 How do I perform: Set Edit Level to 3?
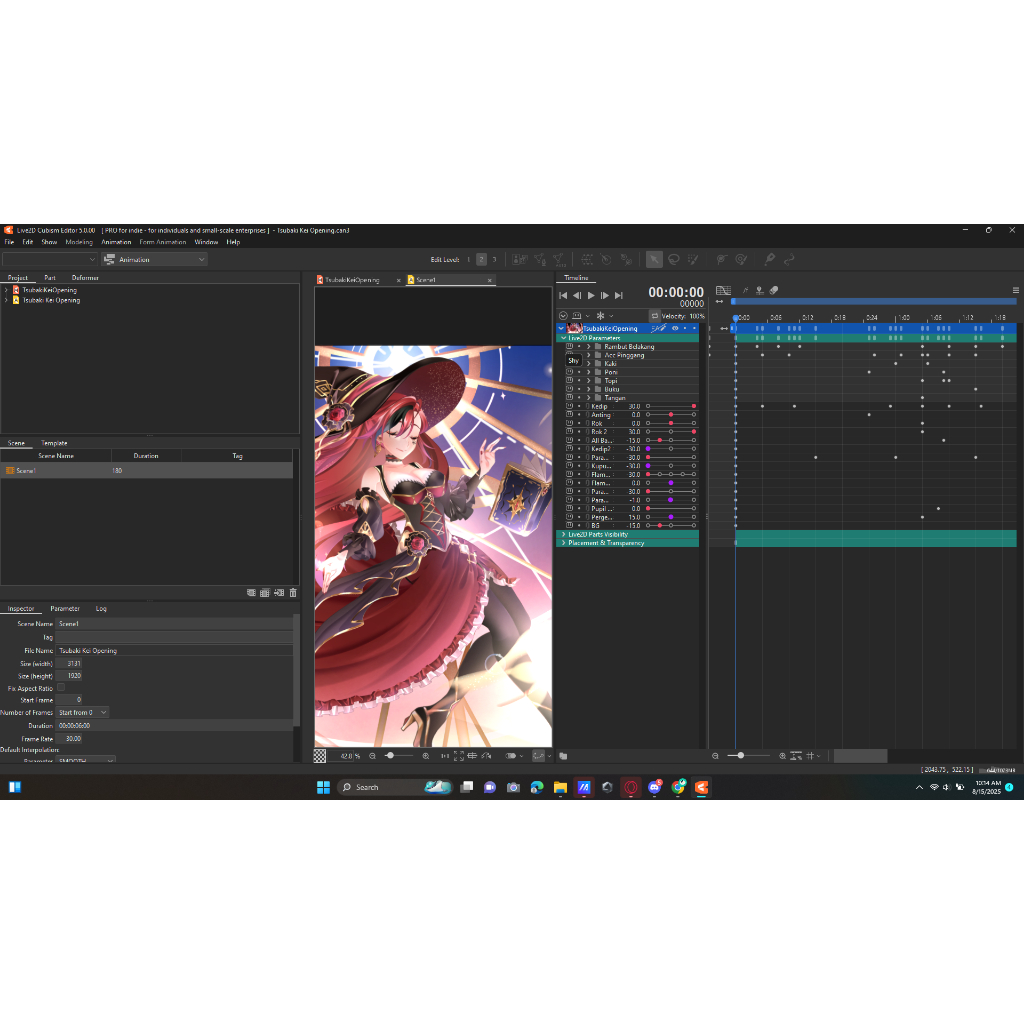(x=494, y=259)
